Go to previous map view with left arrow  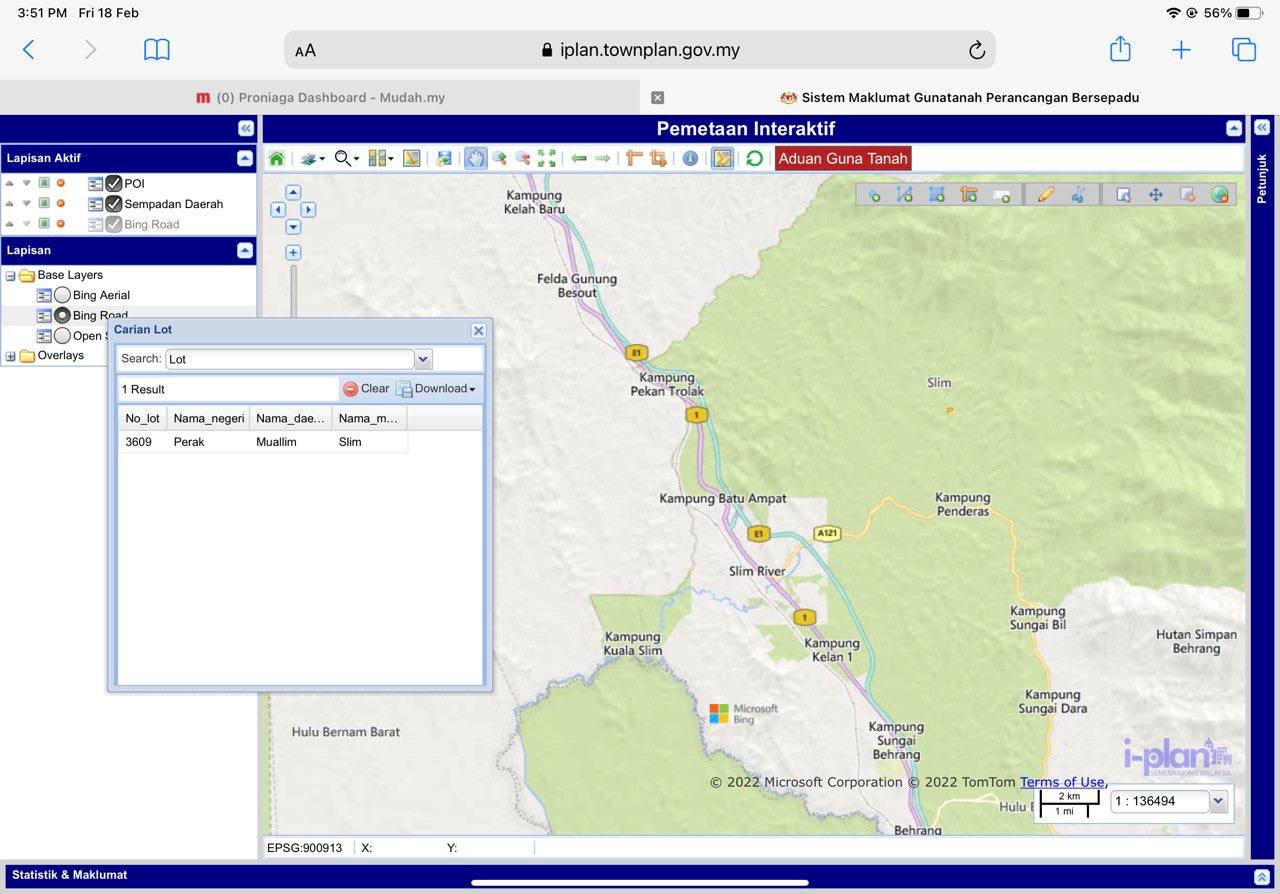[579, 159]
